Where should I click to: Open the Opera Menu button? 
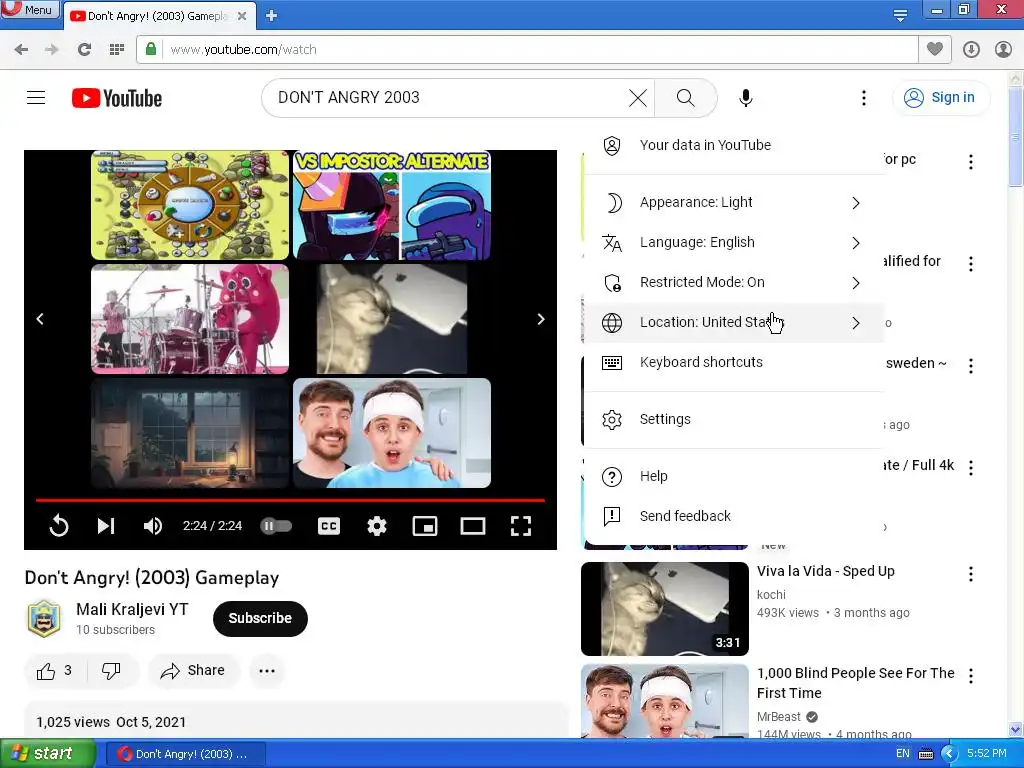[30, 9]
